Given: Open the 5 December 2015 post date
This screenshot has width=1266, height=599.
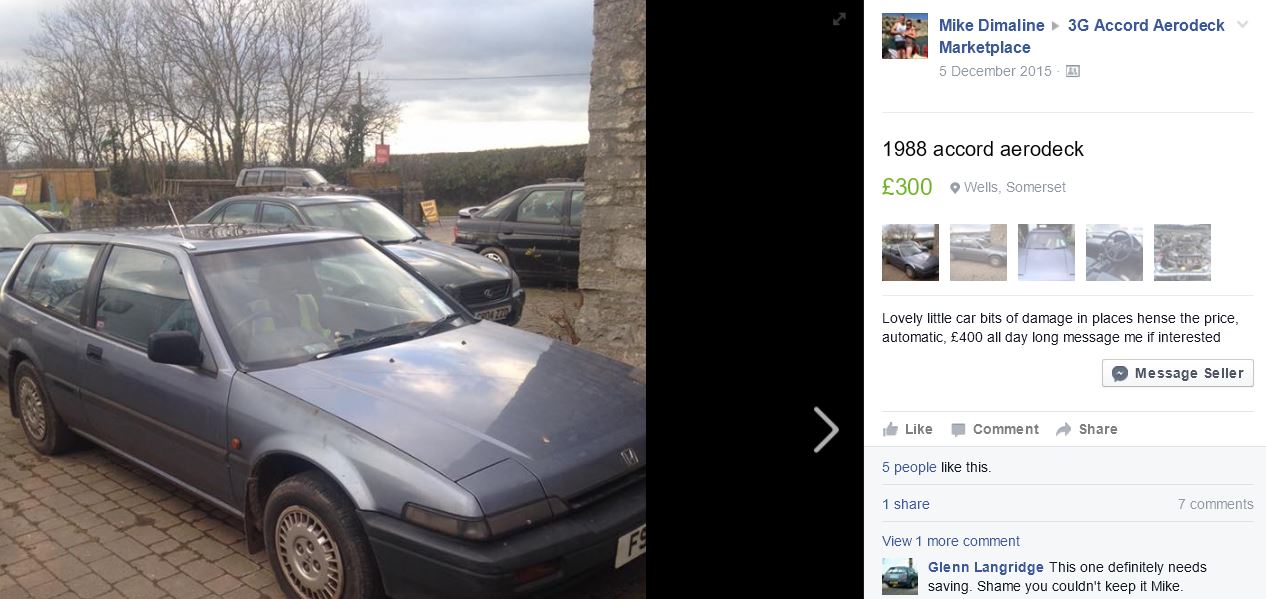Looking at the screenshot, I should tap(995, 72).
